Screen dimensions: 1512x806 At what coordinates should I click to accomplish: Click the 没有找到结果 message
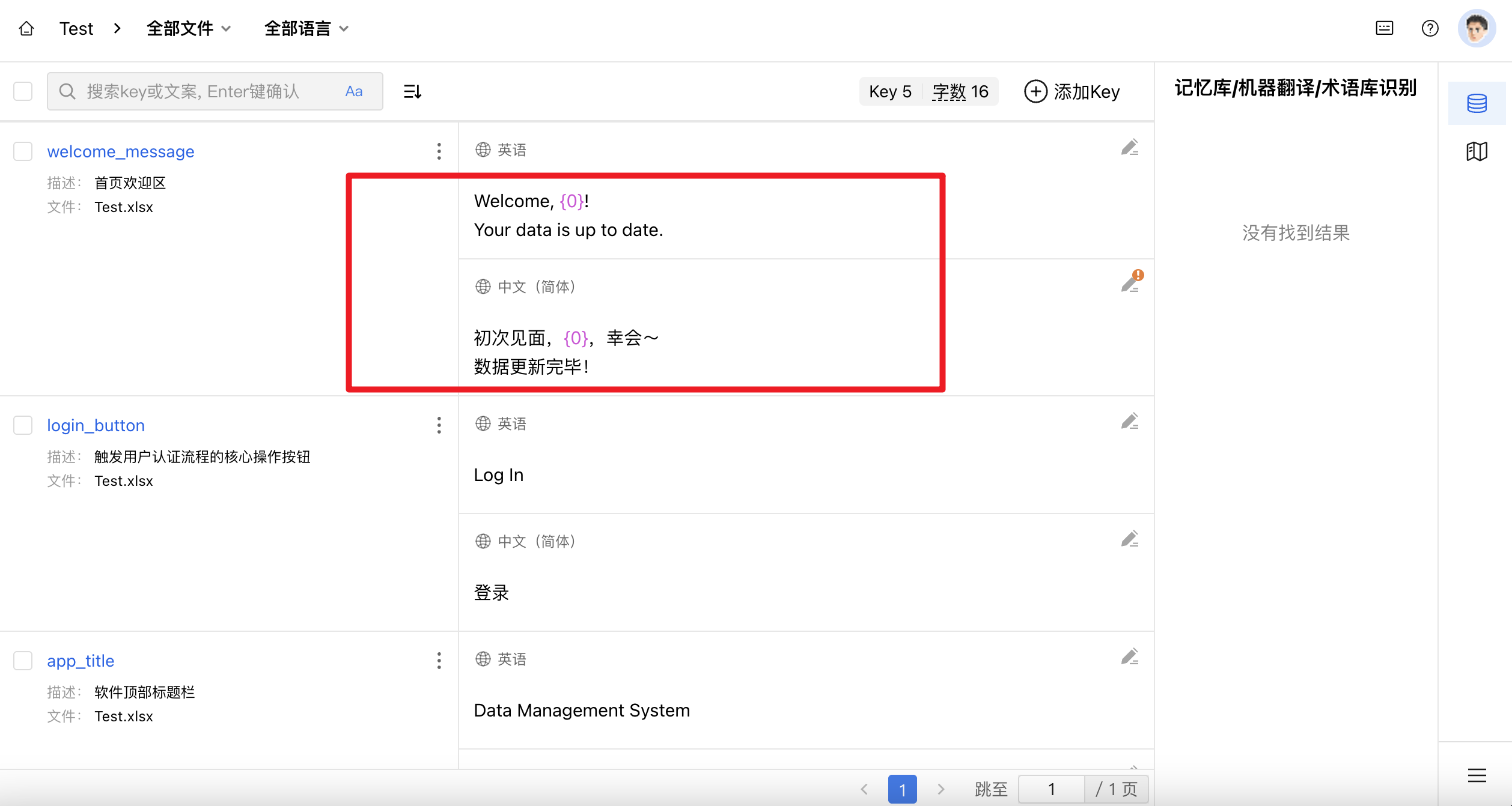tap(1296, 233)
